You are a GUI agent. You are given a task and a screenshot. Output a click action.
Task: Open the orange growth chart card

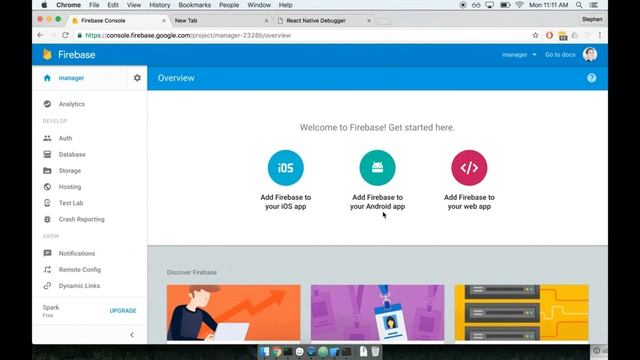[233, 313]
